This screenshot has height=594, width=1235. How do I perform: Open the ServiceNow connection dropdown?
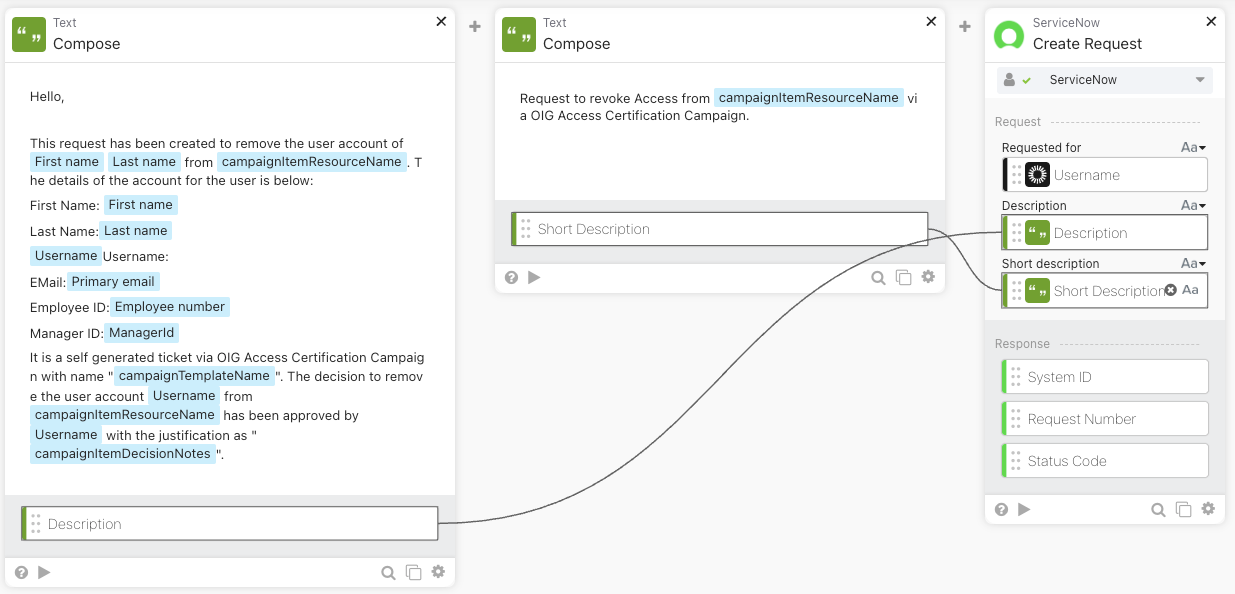pos(1200,80)
